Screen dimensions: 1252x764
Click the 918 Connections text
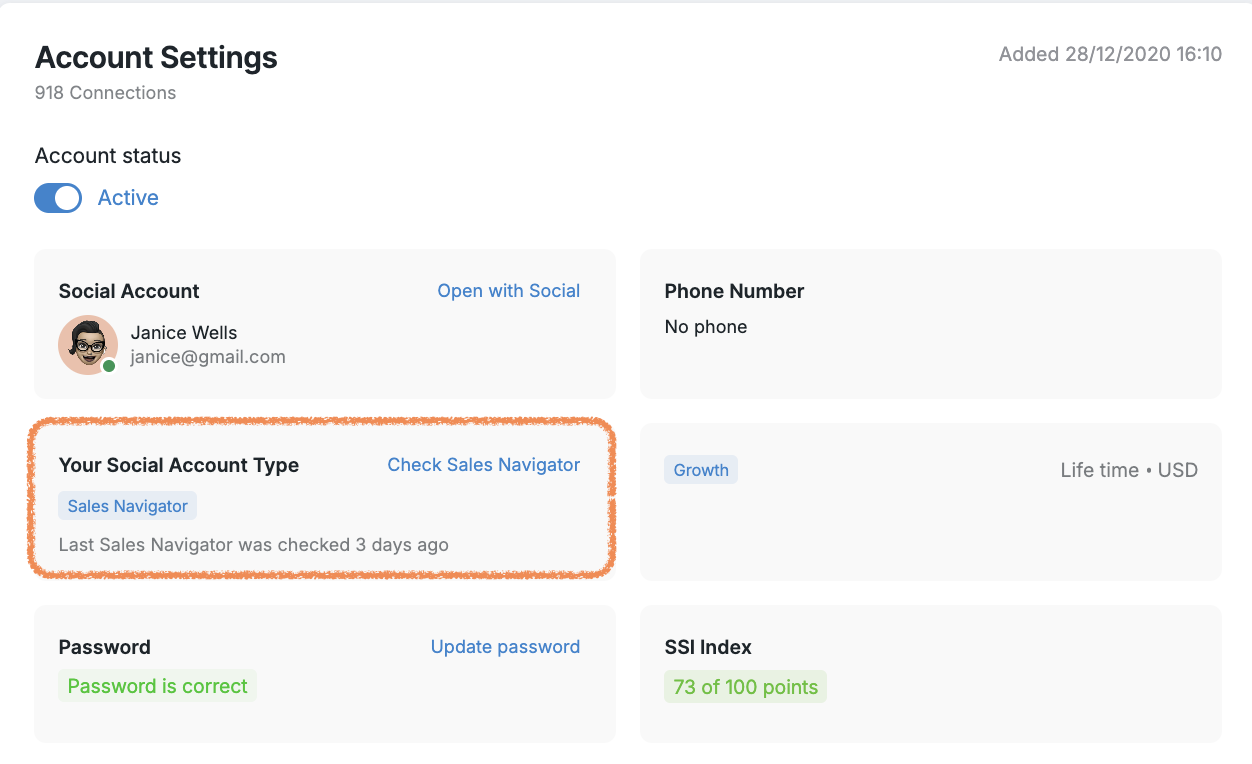pos(106,93)
